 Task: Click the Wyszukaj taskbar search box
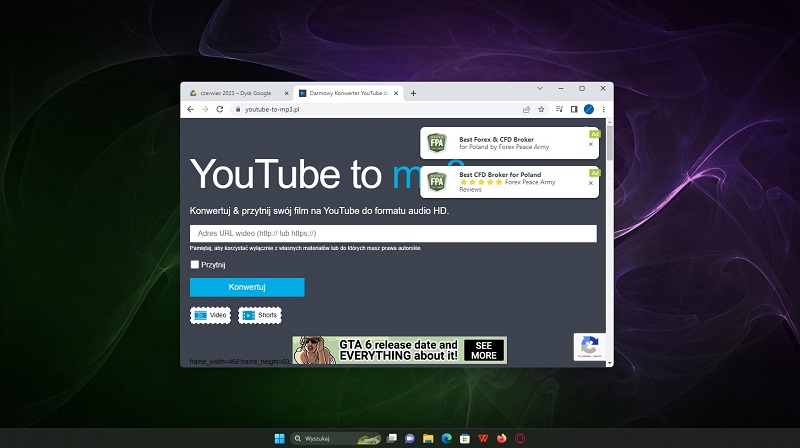(x=336, y=438)
